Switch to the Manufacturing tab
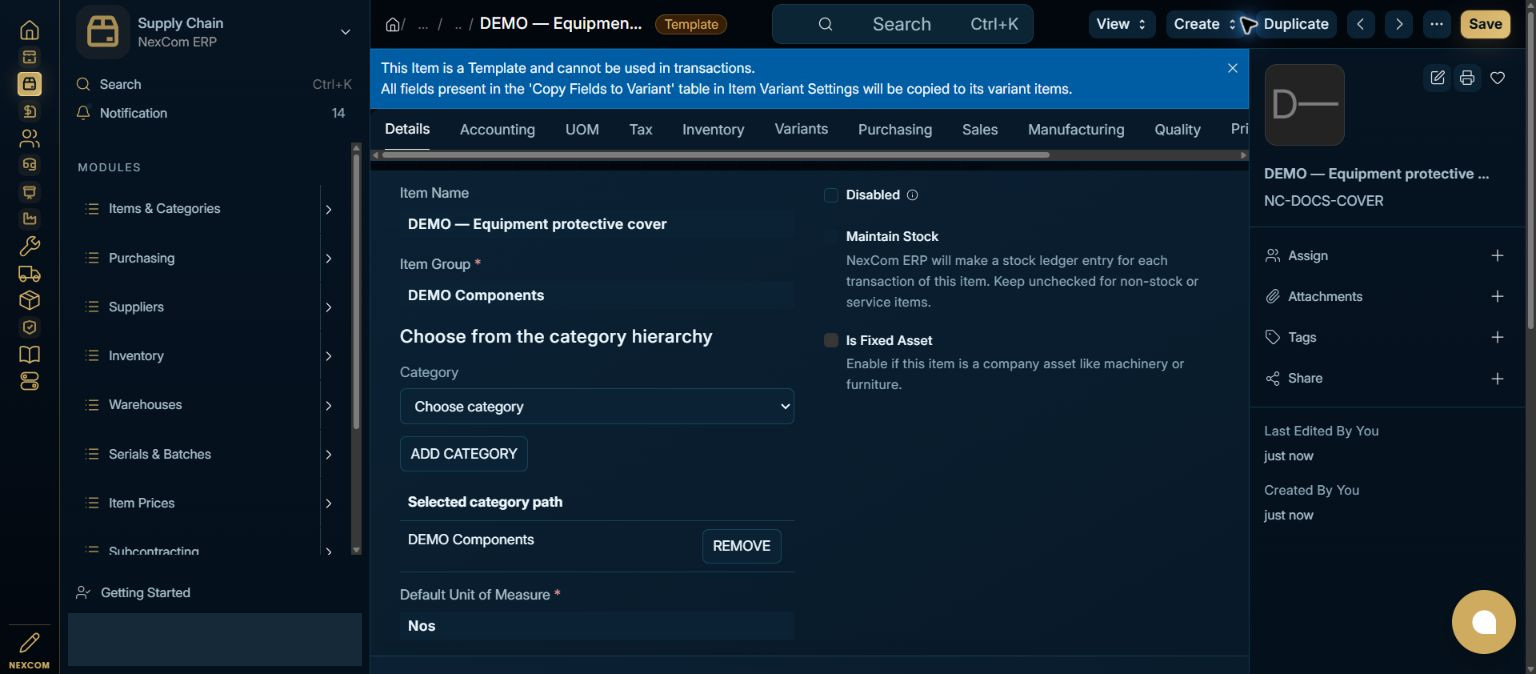Screen dimensions: 1536x674 click(x=1076, y=129)
